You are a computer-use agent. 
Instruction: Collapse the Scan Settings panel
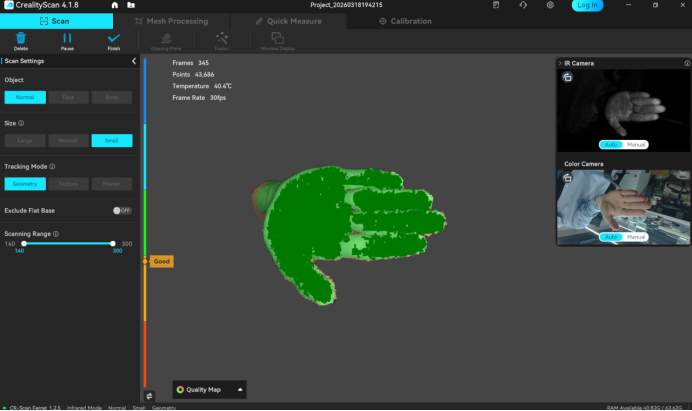pyautogui.click(x=134, y=61)
